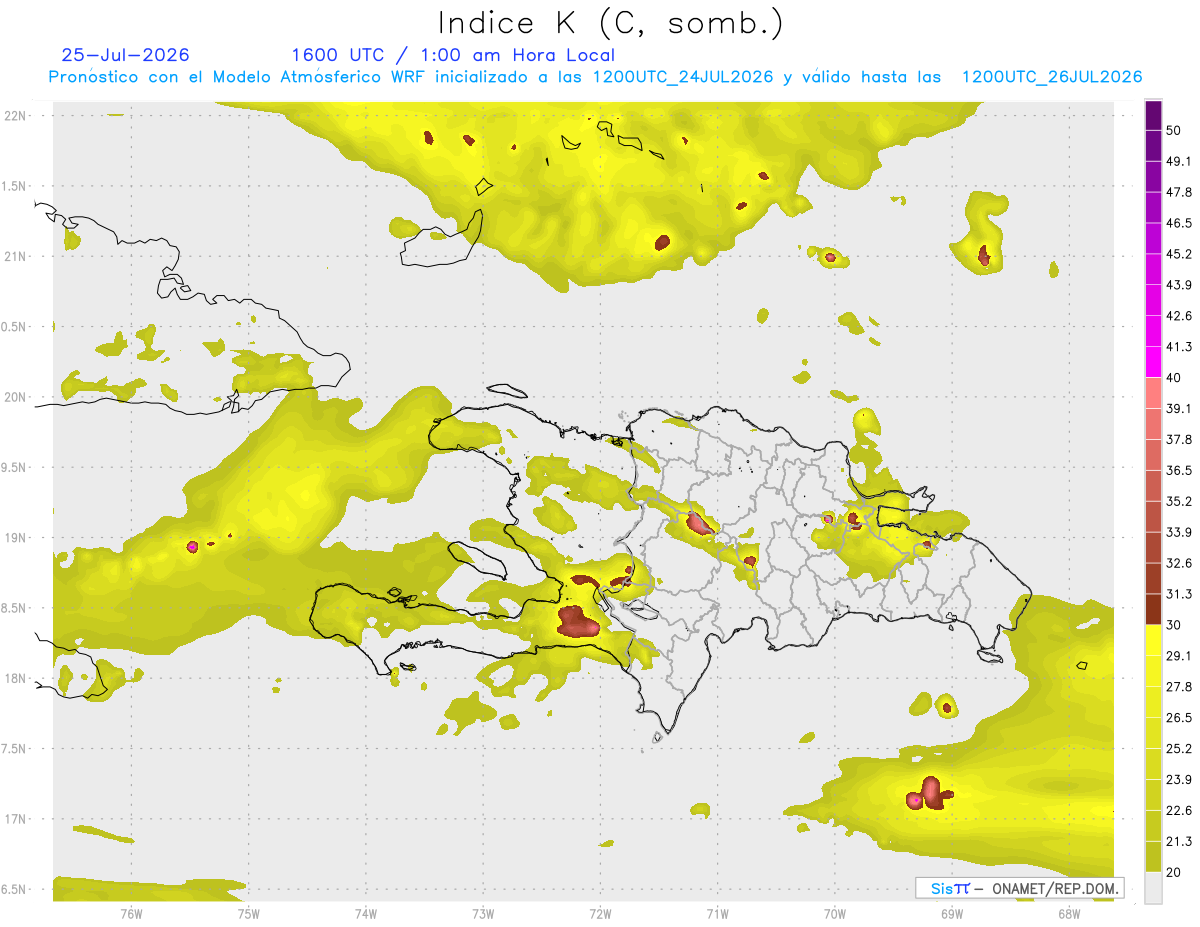Click the longitude axis label "73W"
The height and width of the screenshot is (927, 1200).
click(483, 913)
